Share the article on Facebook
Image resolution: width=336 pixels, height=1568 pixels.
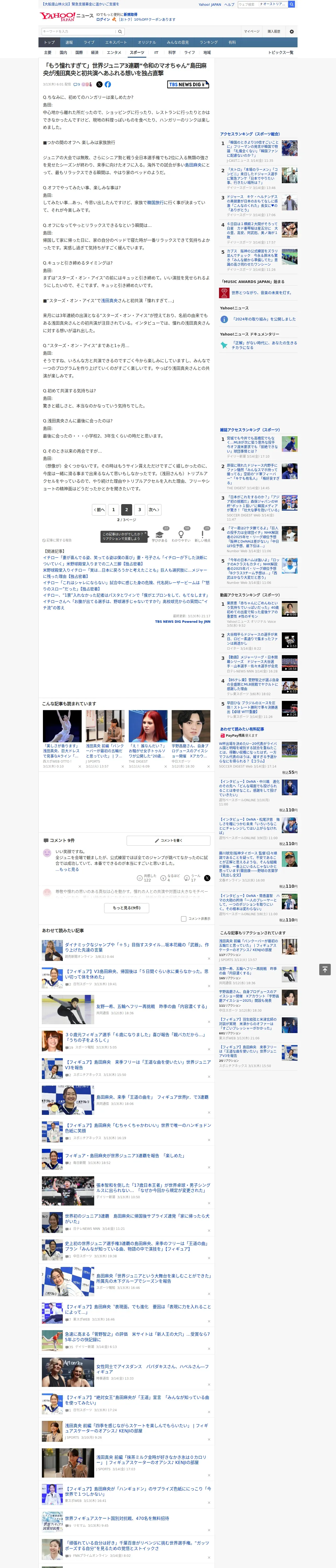108,85
